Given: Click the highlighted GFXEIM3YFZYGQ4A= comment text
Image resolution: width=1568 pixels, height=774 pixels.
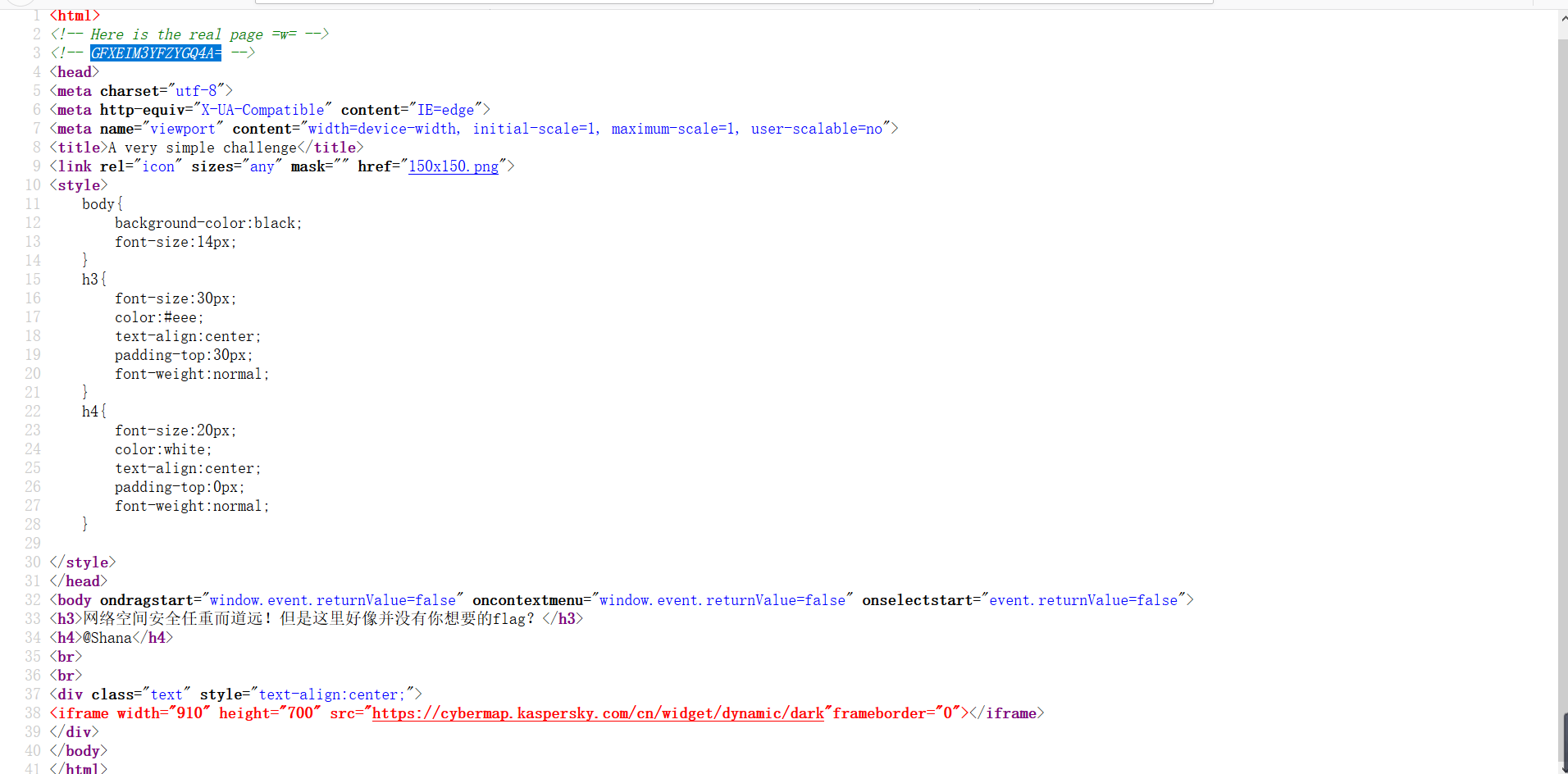Looking at the screenshot, I should click(156, 53).
